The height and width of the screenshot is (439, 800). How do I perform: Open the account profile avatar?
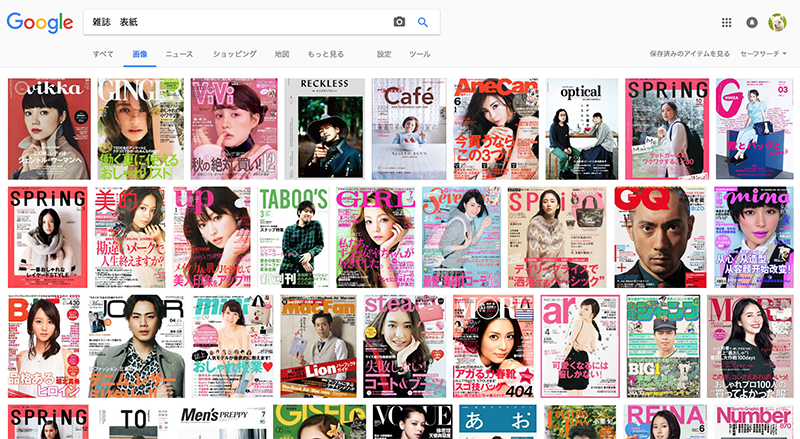pos(777,22)
